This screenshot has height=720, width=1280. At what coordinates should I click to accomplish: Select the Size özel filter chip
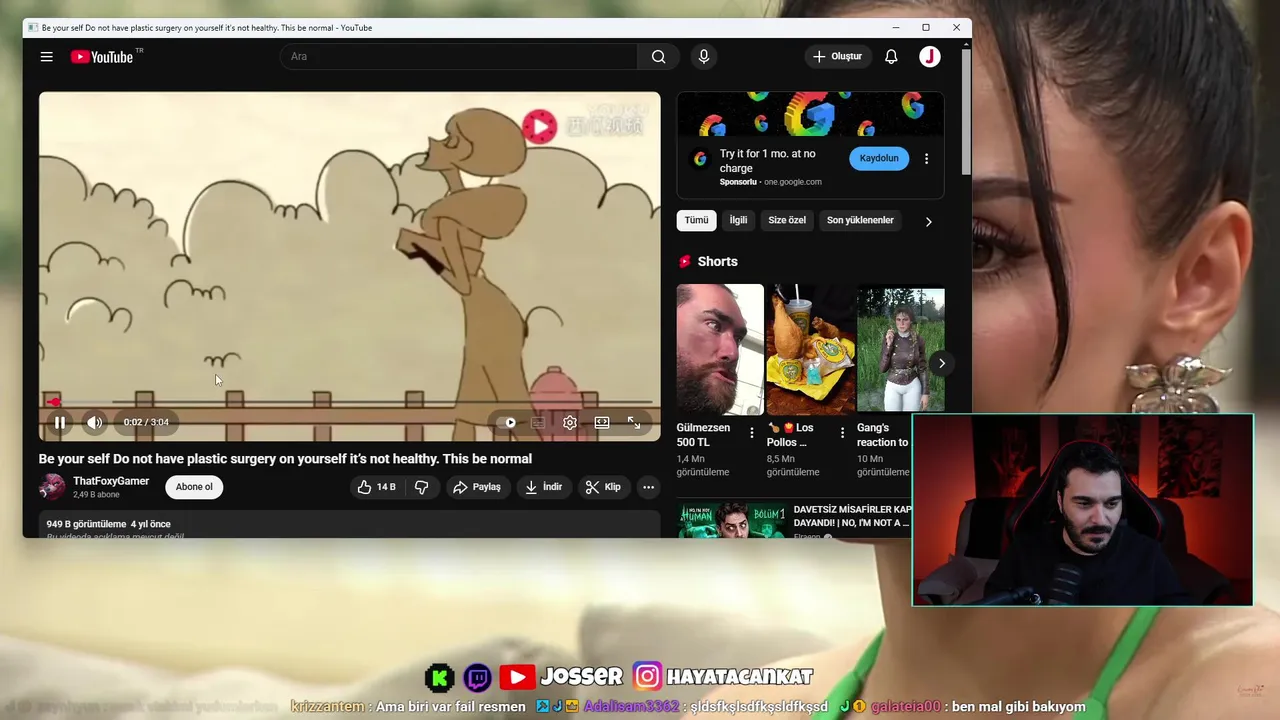787,220
